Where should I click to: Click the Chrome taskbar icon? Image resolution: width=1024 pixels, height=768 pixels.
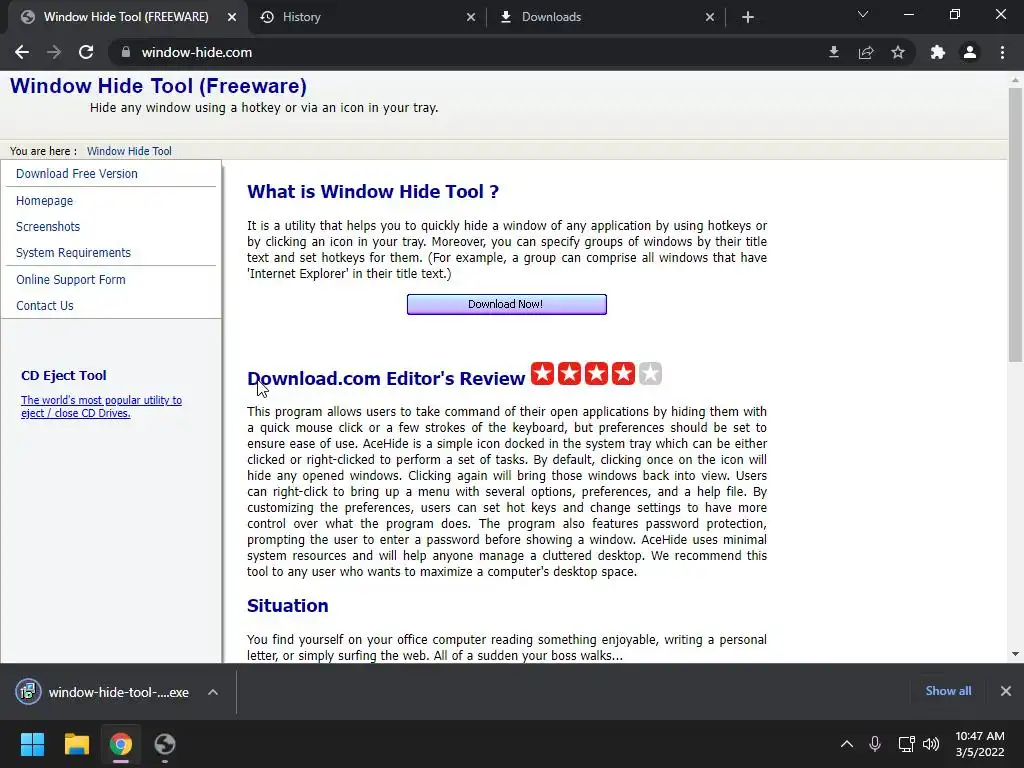coord(121,744)
